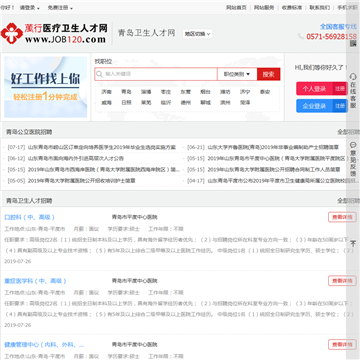Go to 网站首页 in the top navigation

236,7
